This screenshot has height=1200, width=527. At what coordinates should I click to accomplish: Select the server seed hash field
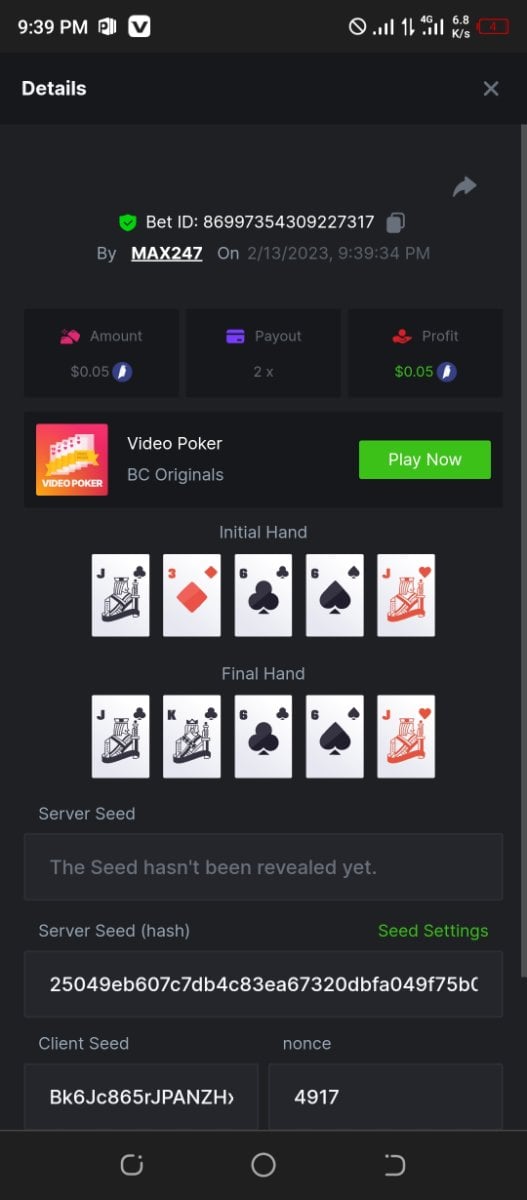click(x=263, y=984)
